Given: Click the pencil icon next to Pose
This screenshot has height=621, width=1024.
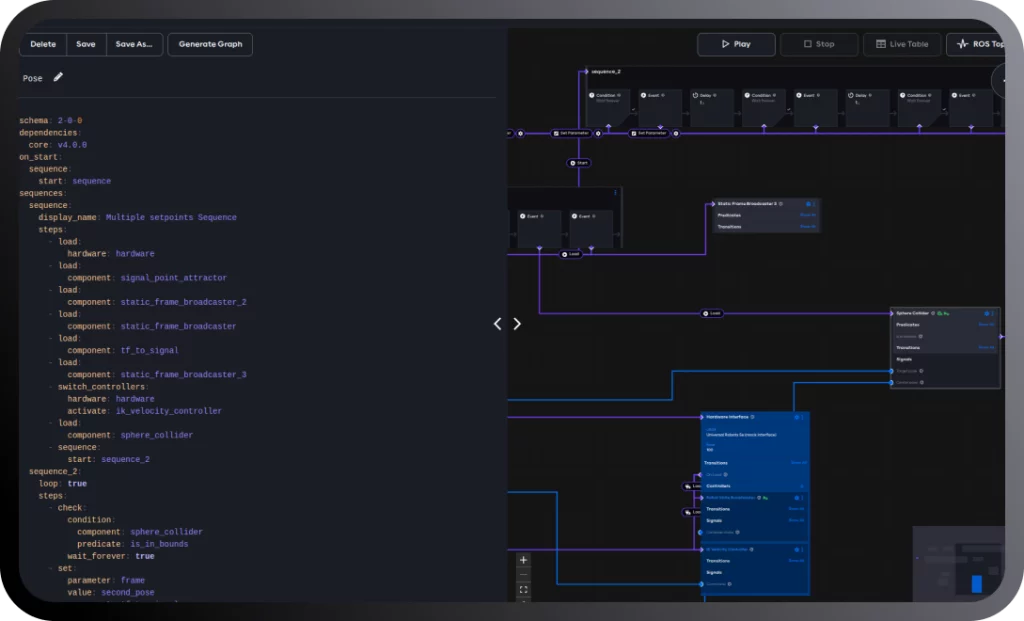Looking at the screenshot, I should pos(58,77).
